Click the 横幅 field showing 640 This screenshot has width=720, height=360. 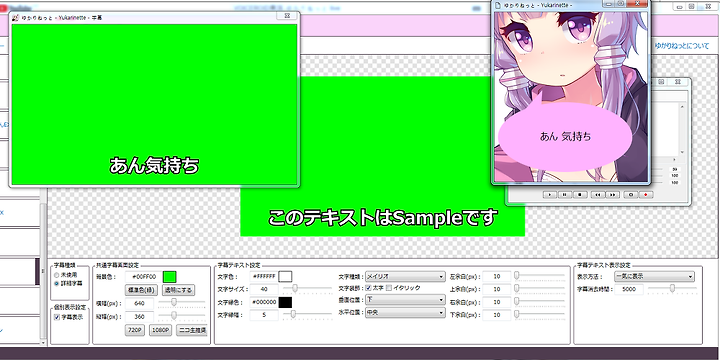(139, 304)
